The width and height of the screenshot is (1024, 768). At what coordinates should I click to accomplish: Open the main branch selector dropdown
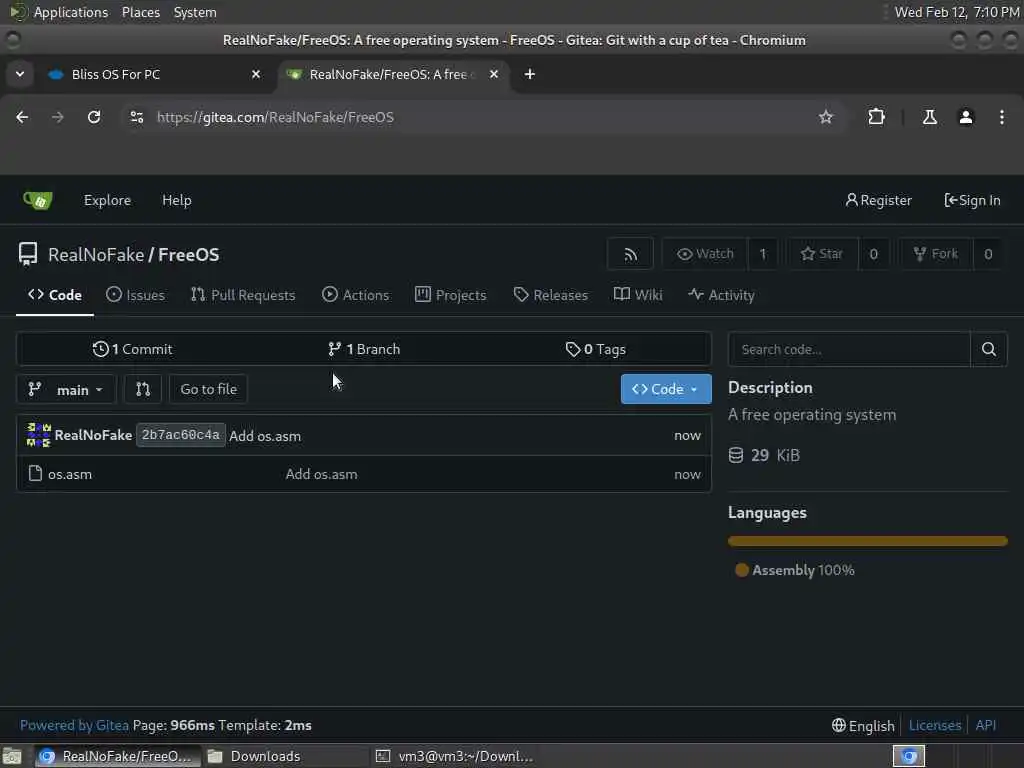[x=67, y=389]
